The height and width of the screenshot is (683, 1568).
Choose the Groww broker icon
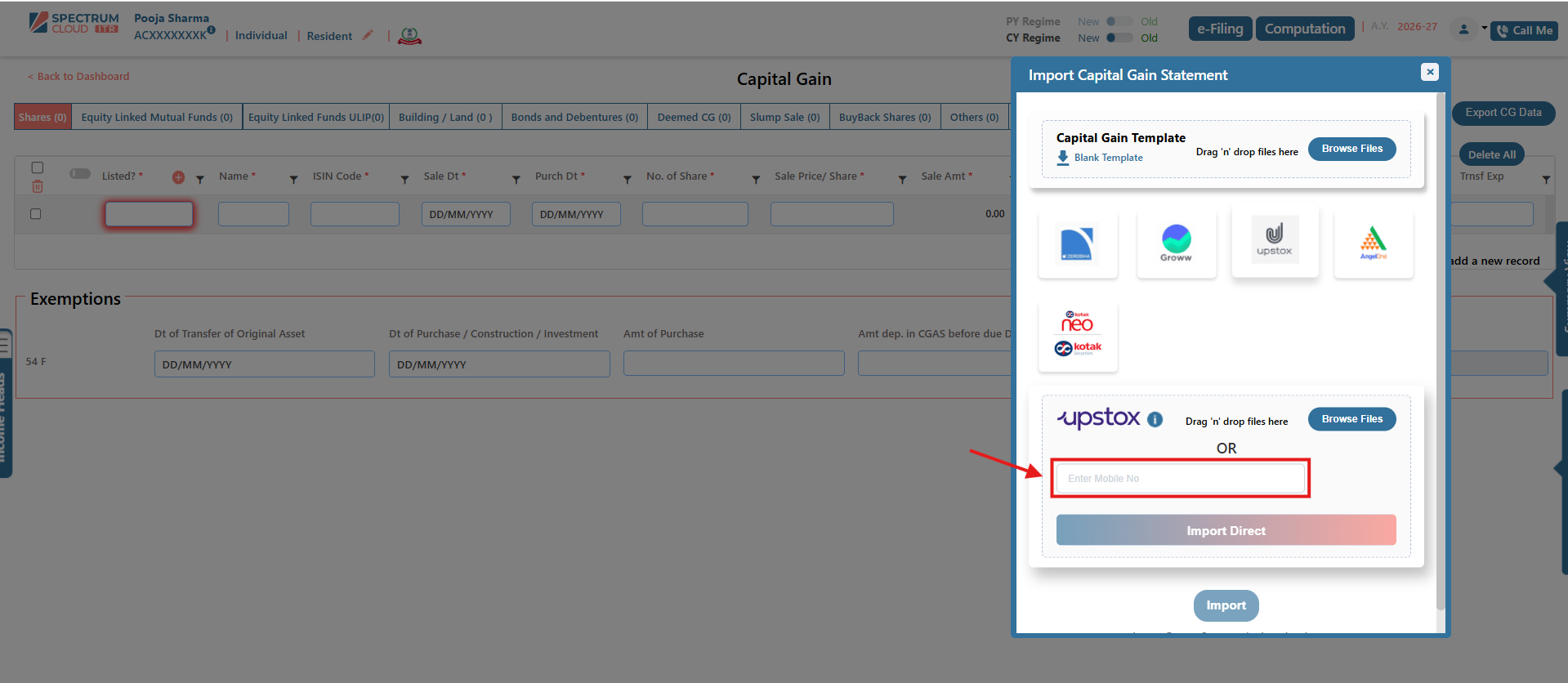tap(1176, 243)
